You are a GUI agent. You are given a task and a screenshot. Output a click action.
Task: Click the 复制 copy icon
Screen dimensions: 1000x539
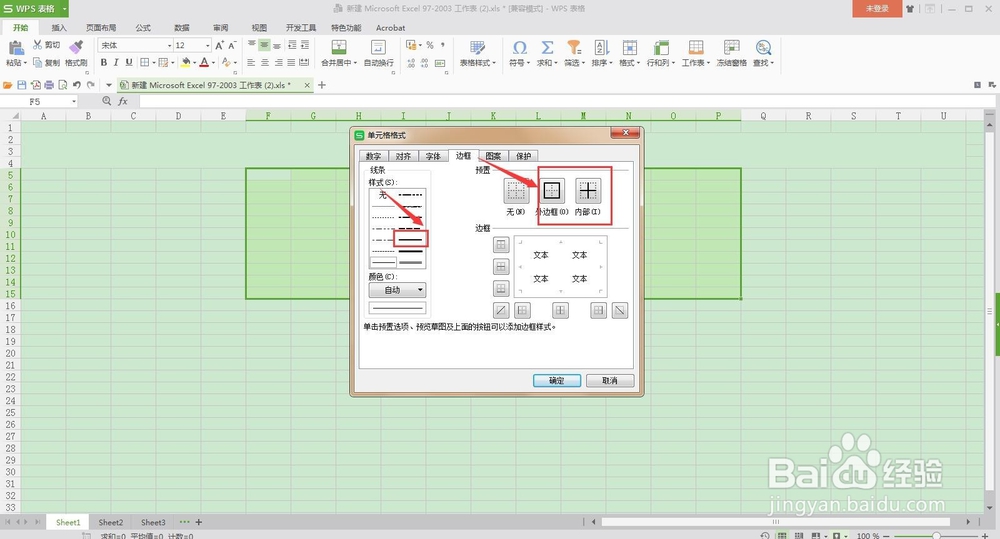coord(38,63)
